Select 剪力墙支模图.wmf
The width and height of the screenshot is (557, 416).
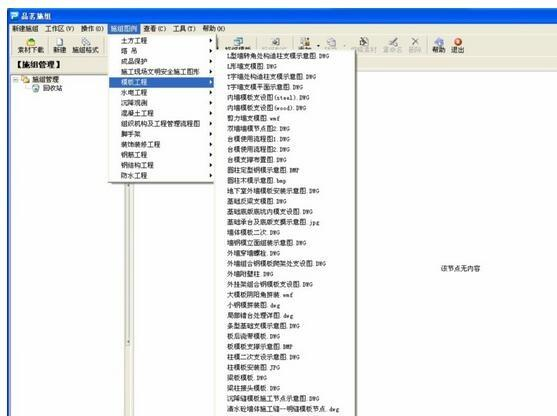click(x=253, y=118)
